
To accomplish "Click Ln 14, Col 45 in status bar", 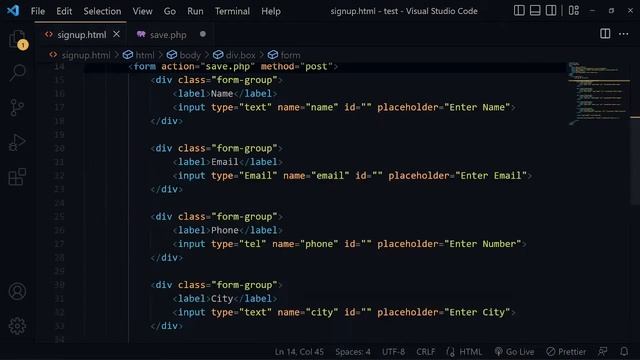I will coord(299,351).
